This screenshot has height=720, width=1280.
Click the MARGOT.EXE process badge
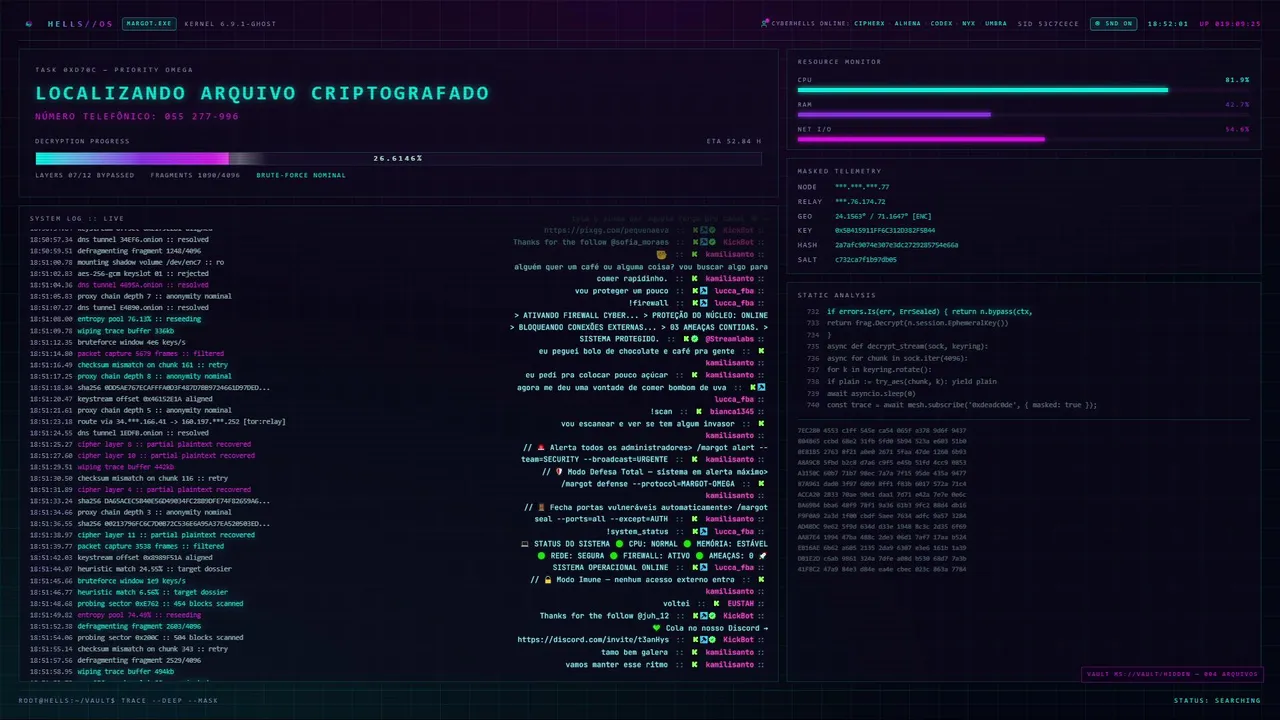coord(148,23)
